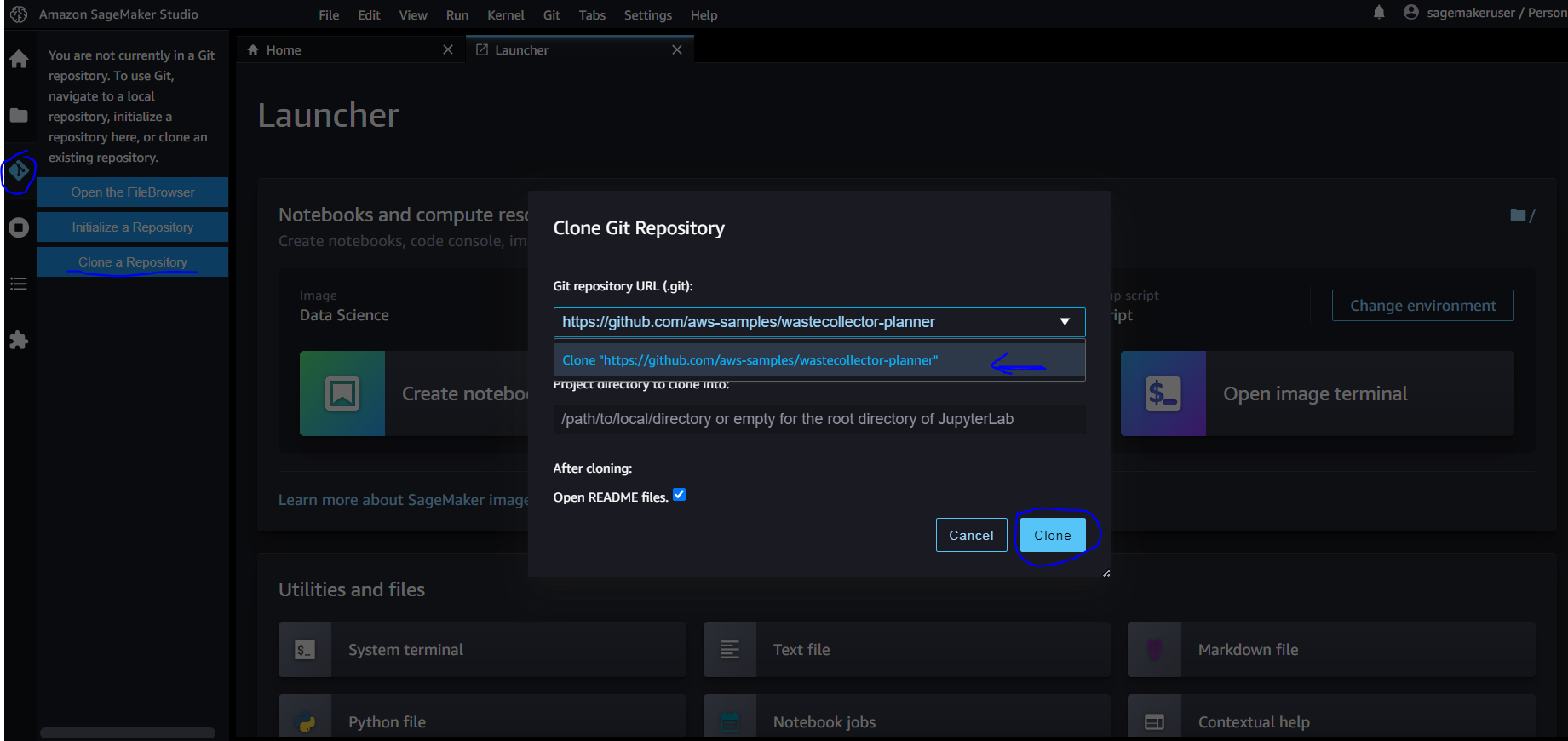
Task: Open the Settings menu
Action: click(648, 15)
